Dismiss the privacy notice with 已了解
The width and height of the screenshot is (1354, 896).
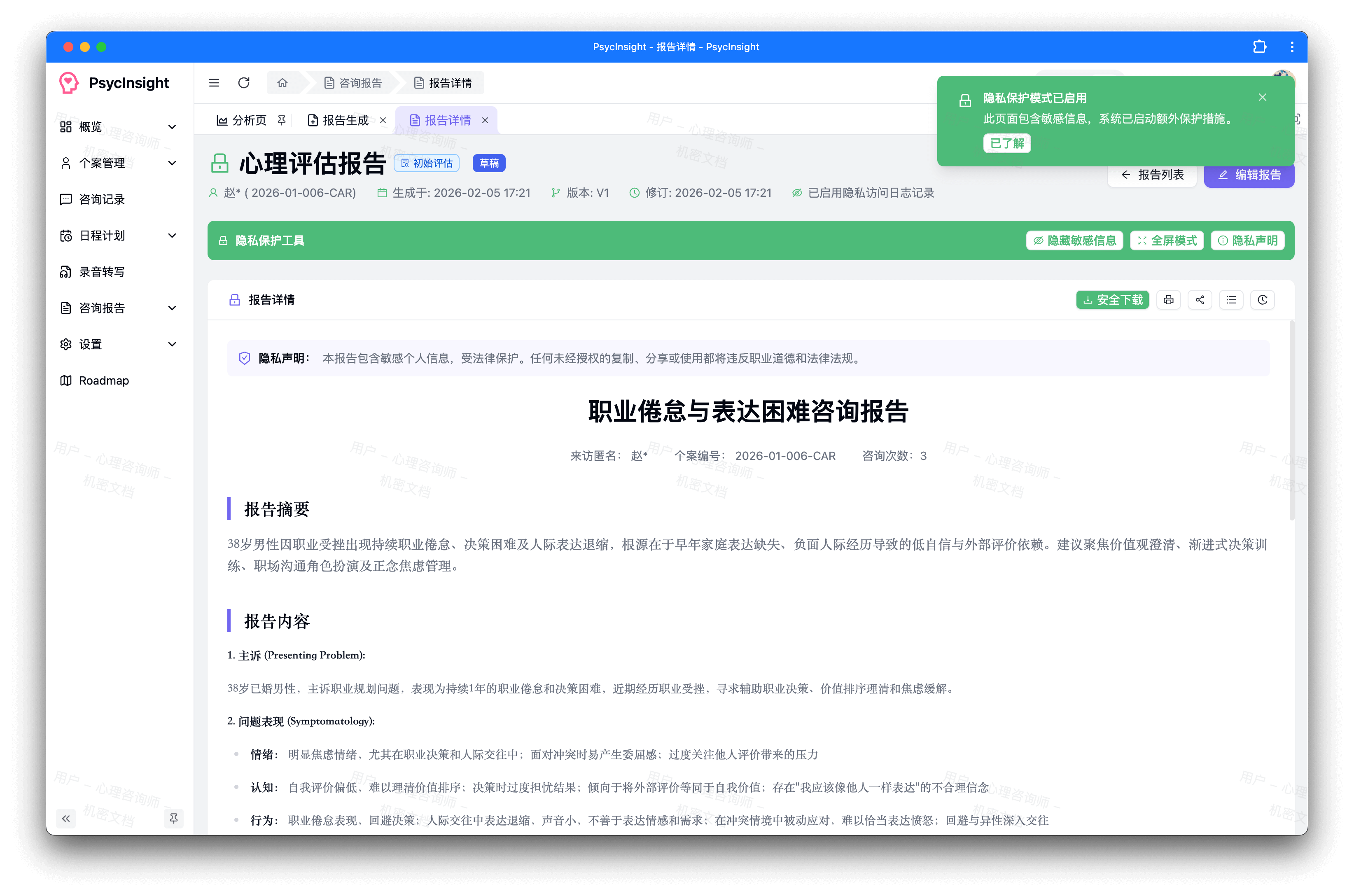[1006, 143]
